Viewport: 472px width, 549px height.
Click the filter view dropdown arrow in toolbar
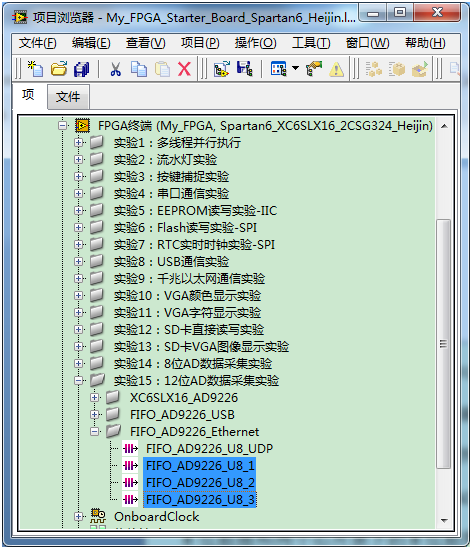(296, 68)
